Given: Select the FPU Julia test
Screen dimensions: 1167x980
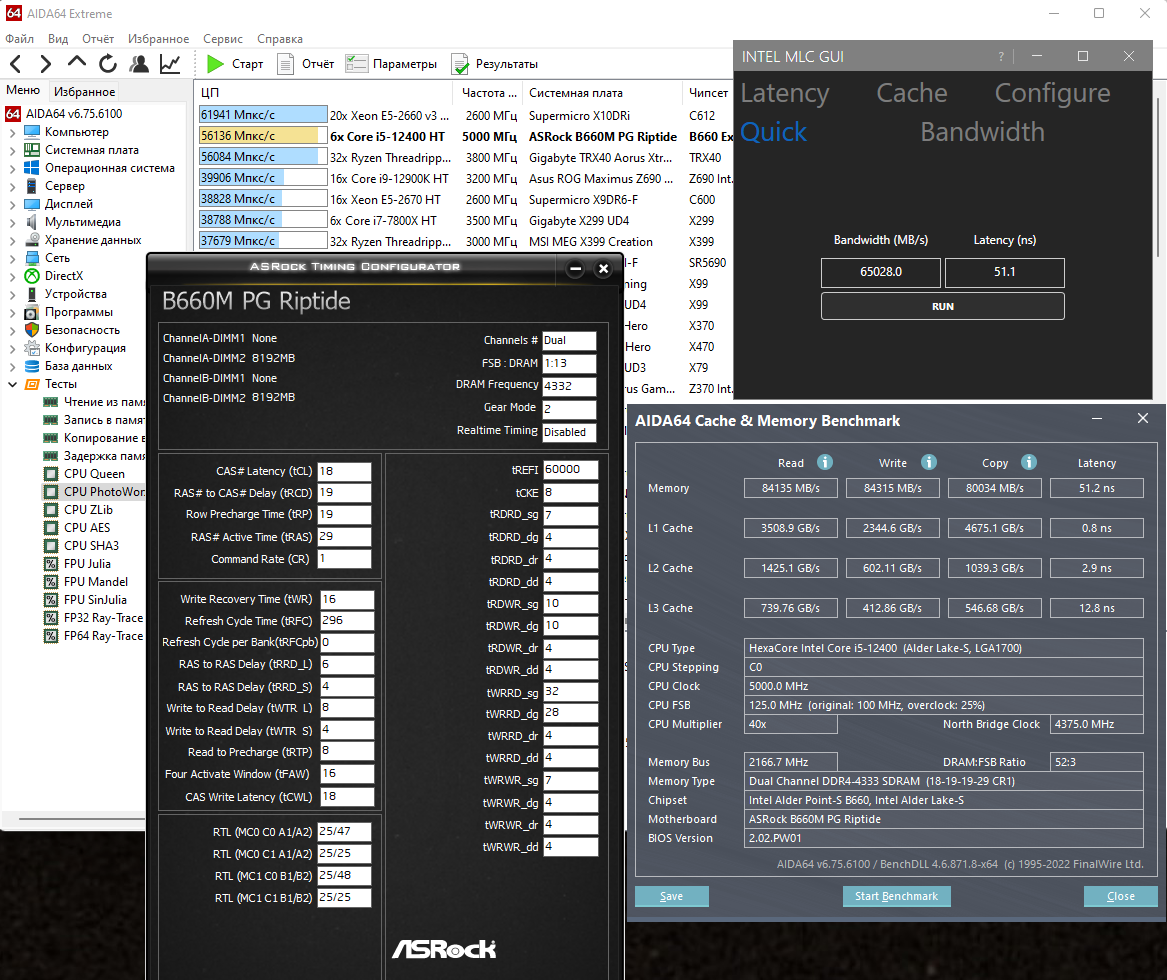Looking at the screenshot, I should click(x=87, y=564).
